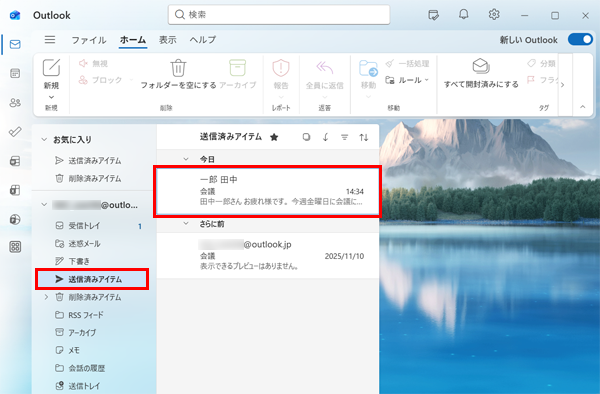
Task: Open the message to 一郎 田中
Action: 267,191
